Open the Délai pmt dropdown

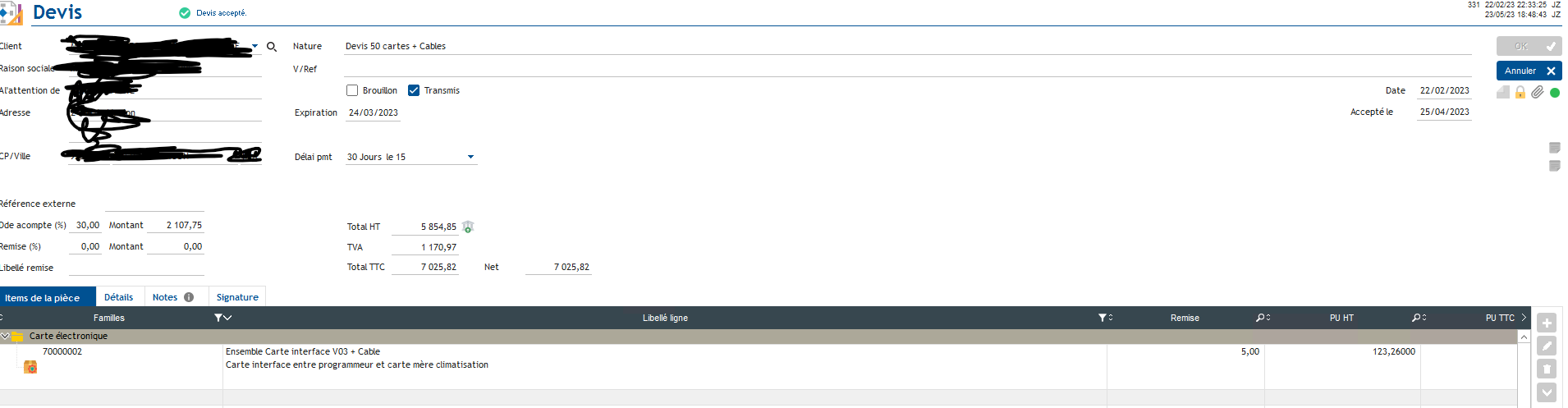pyautogui.click(x=470, y=157)
